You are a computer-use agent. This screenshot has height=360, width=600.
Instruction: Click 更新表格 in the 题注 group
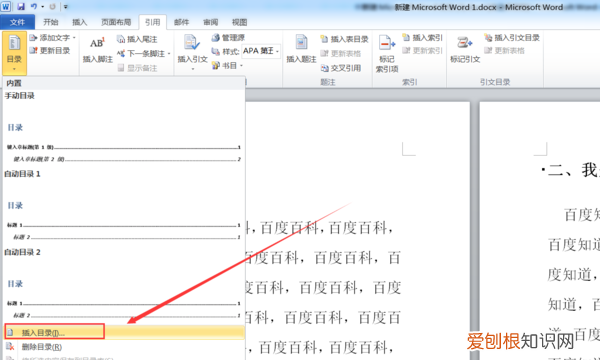(341, 54)
